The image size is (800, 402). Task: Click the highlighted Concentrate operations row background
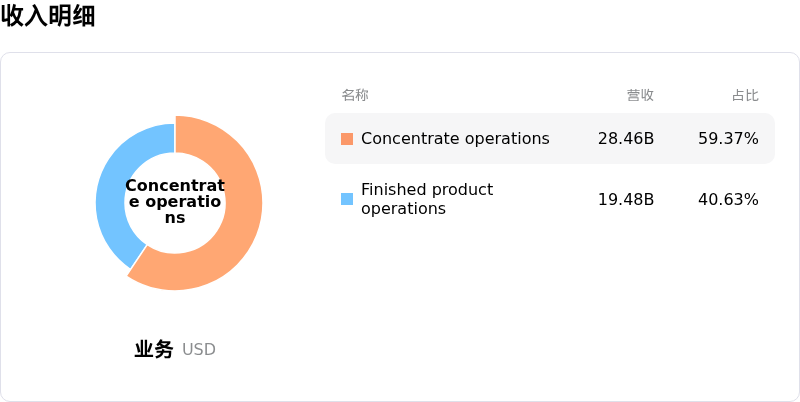[550, 138]
